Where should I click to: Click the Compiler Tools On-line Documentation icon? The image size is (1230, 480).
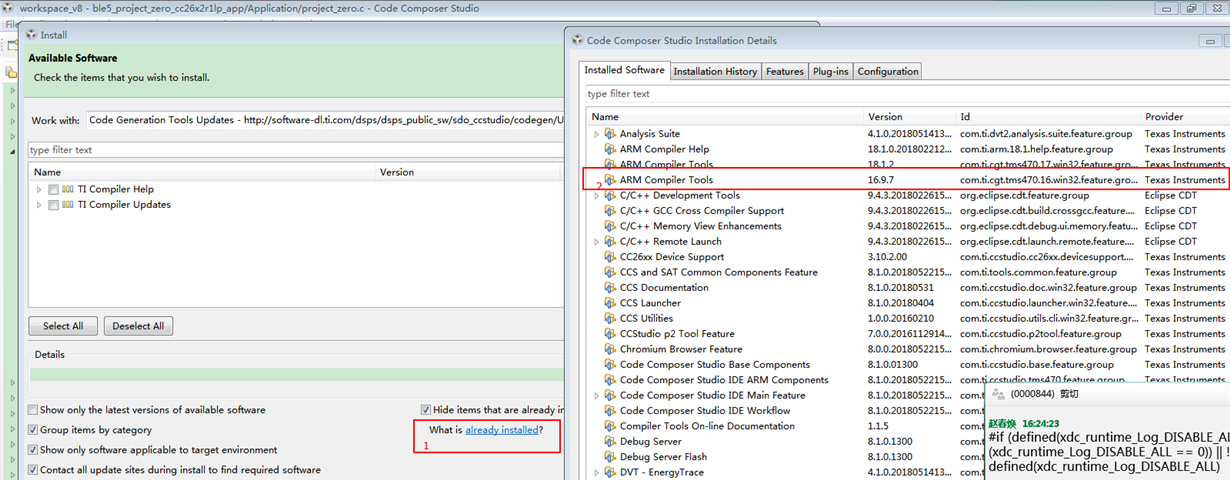coord(610,426)
